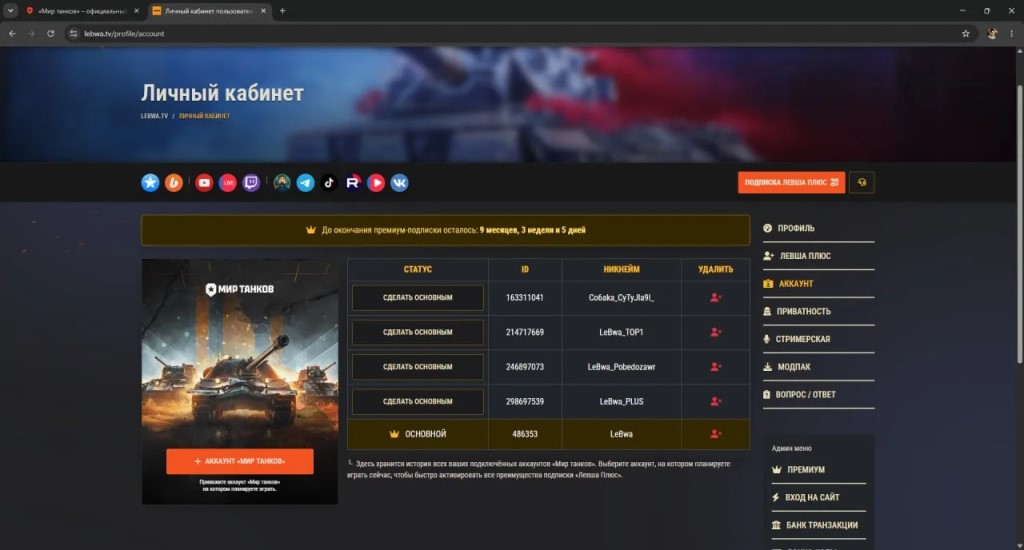Image resolution: width=1024 pixels, height=550 pixels.
Task: Close the Личный кабинет browser tab
Action: [x=263, y=10]
